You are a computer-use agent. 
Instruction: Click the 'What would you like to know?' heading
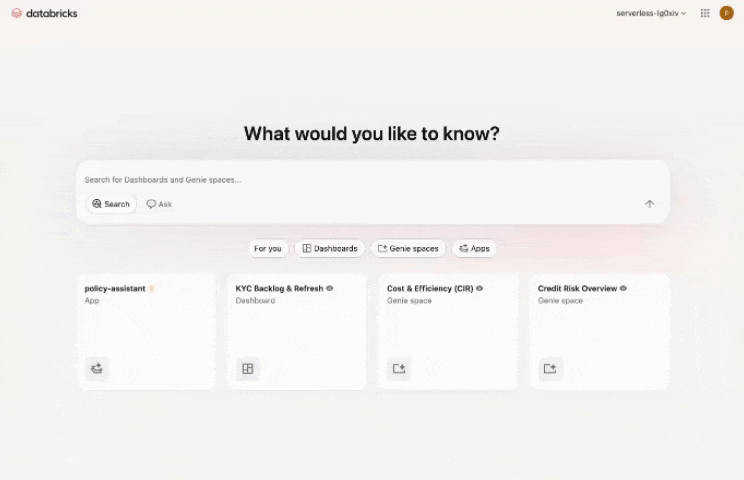372,134
